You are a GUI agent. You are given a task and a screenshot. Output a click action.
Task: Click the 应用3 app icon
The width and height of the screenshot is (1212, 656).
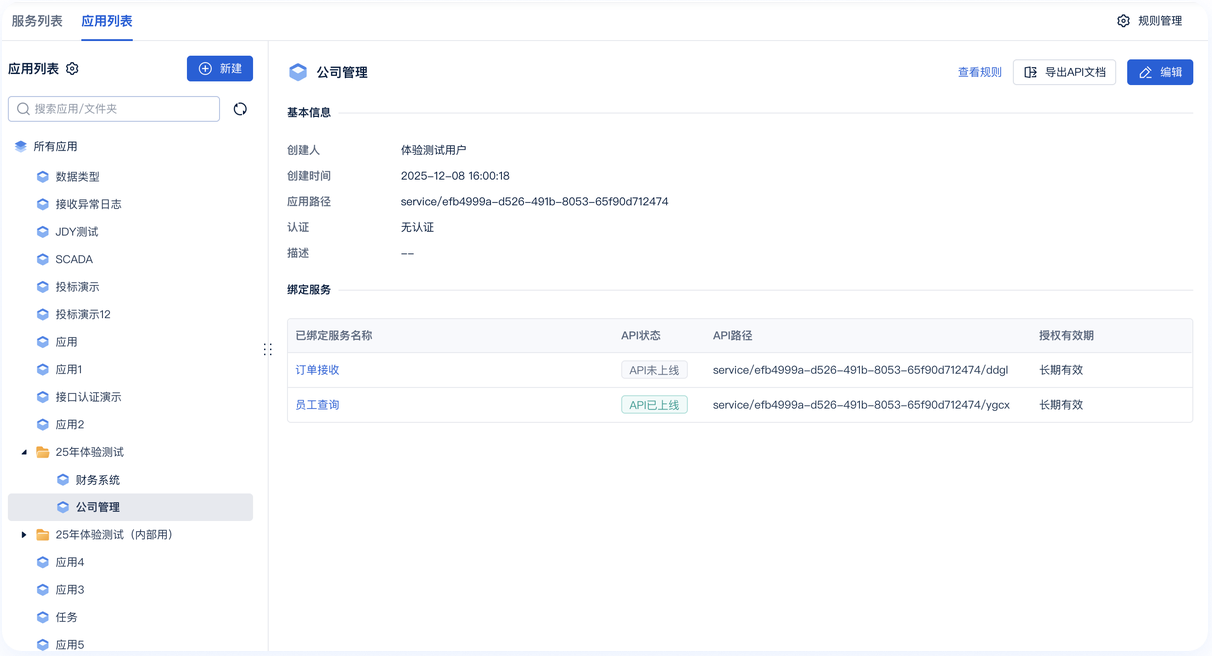[x=43, y=590]
